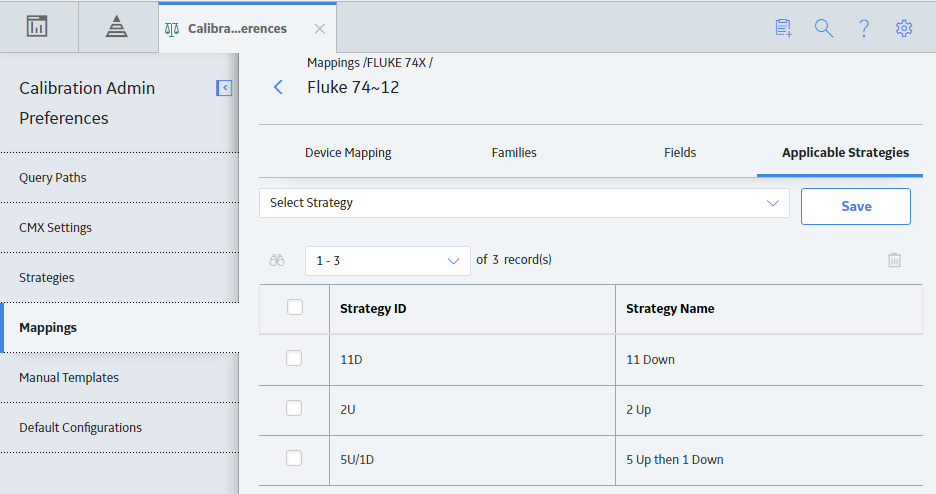936x494 pixels.
Task: Open the help question mark icon
Action: [x=864, y=28]
